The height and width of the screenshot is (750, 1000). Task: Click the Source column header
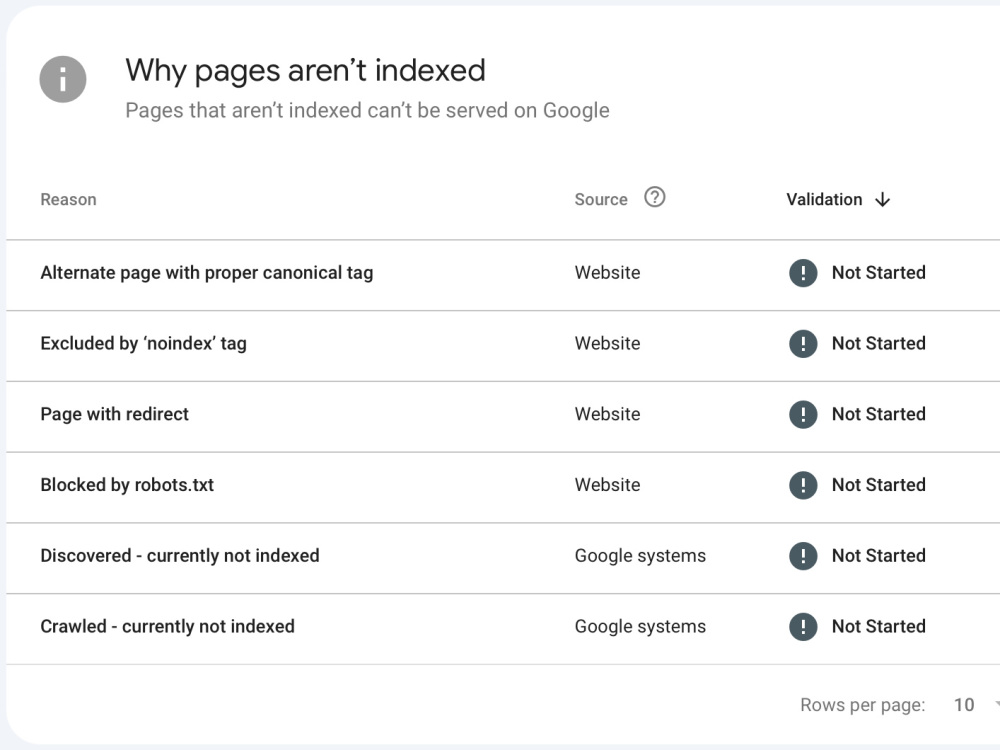(601, 200)
